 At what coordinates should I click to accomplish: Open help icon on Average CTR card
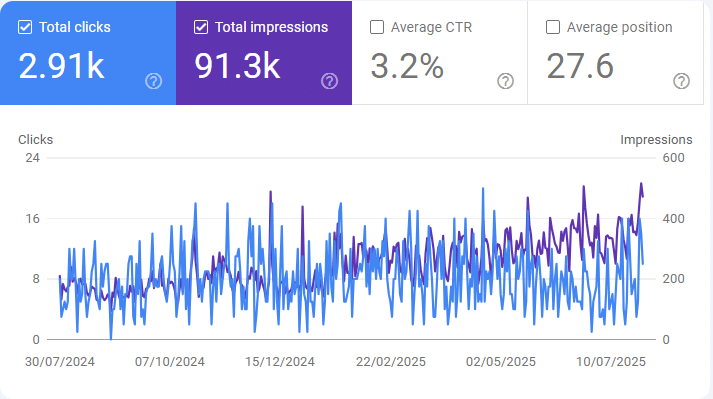[x=506, y=81]
